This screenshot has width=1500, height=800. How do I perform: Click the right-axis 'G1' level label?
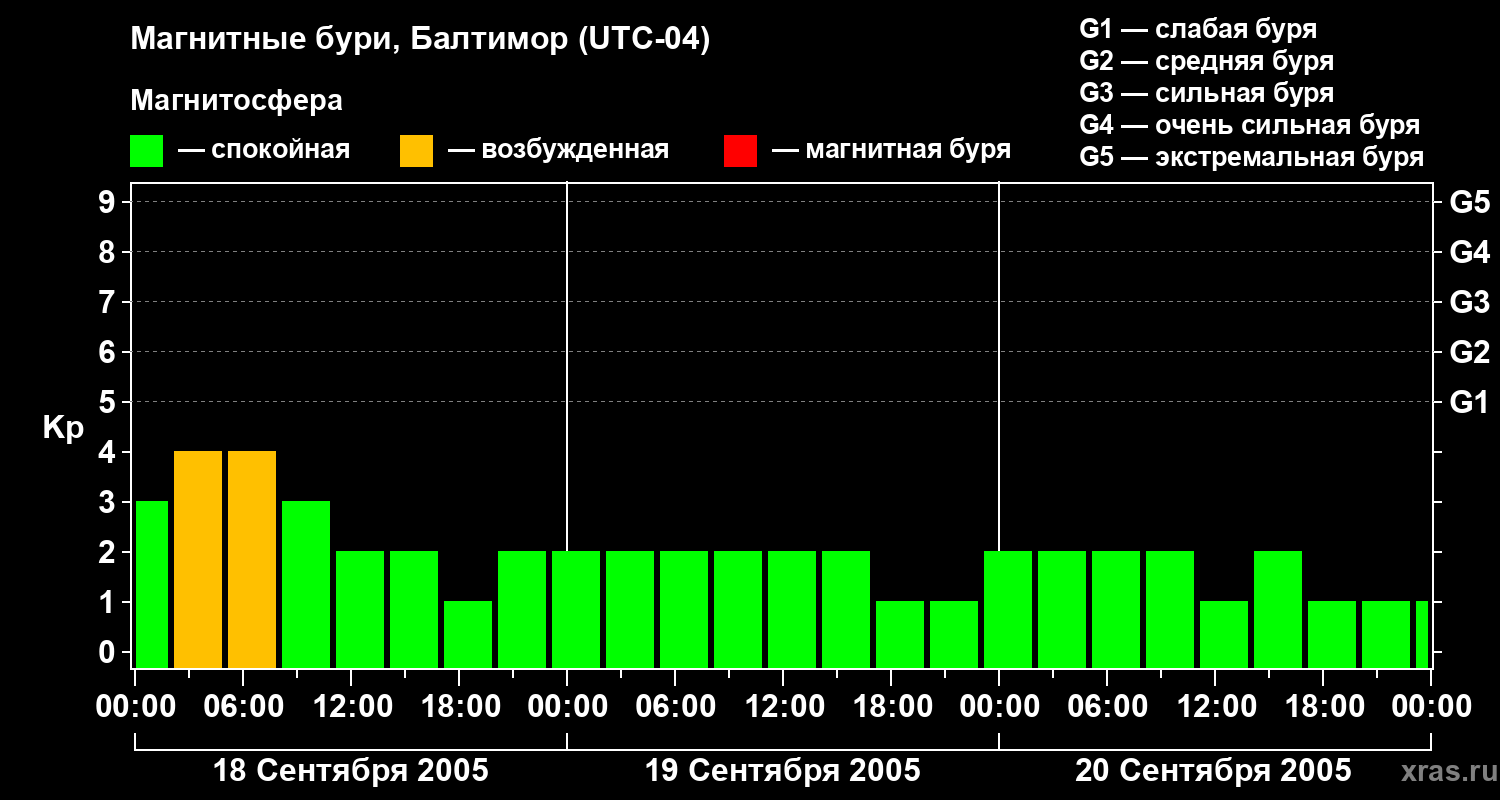[x=1470, y=402]
